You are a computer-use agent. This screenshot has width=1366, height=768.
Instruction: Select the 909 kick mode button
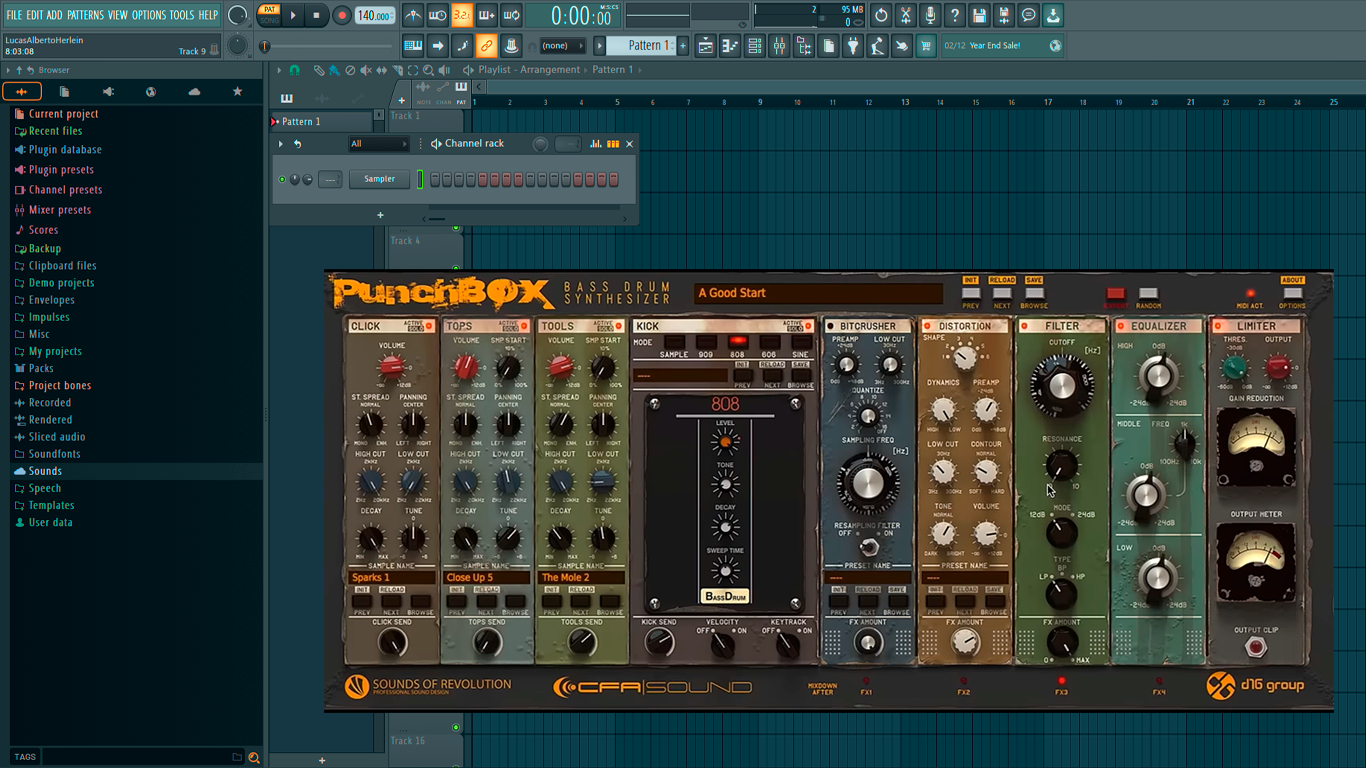point(706,343)
